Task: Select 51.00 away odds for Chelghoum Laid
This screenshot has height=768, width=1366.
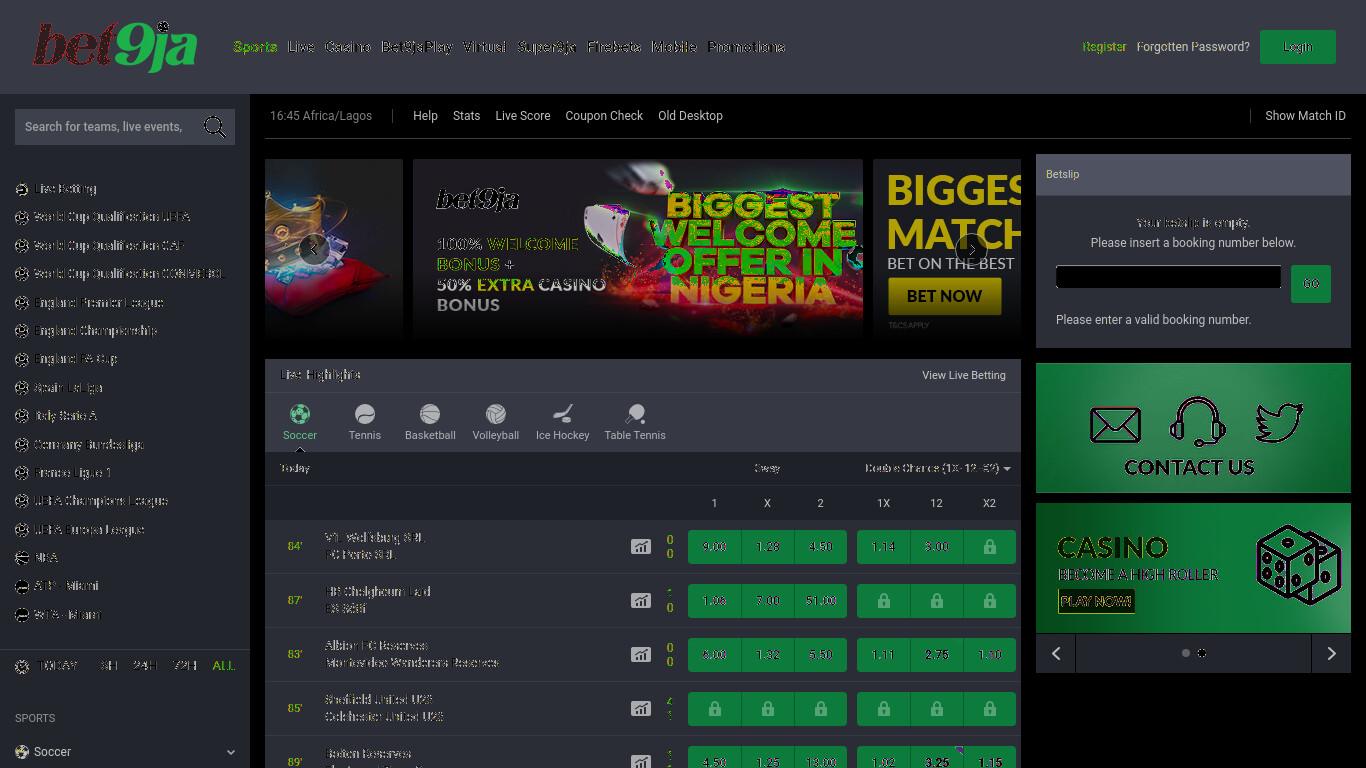Action: 820,601
